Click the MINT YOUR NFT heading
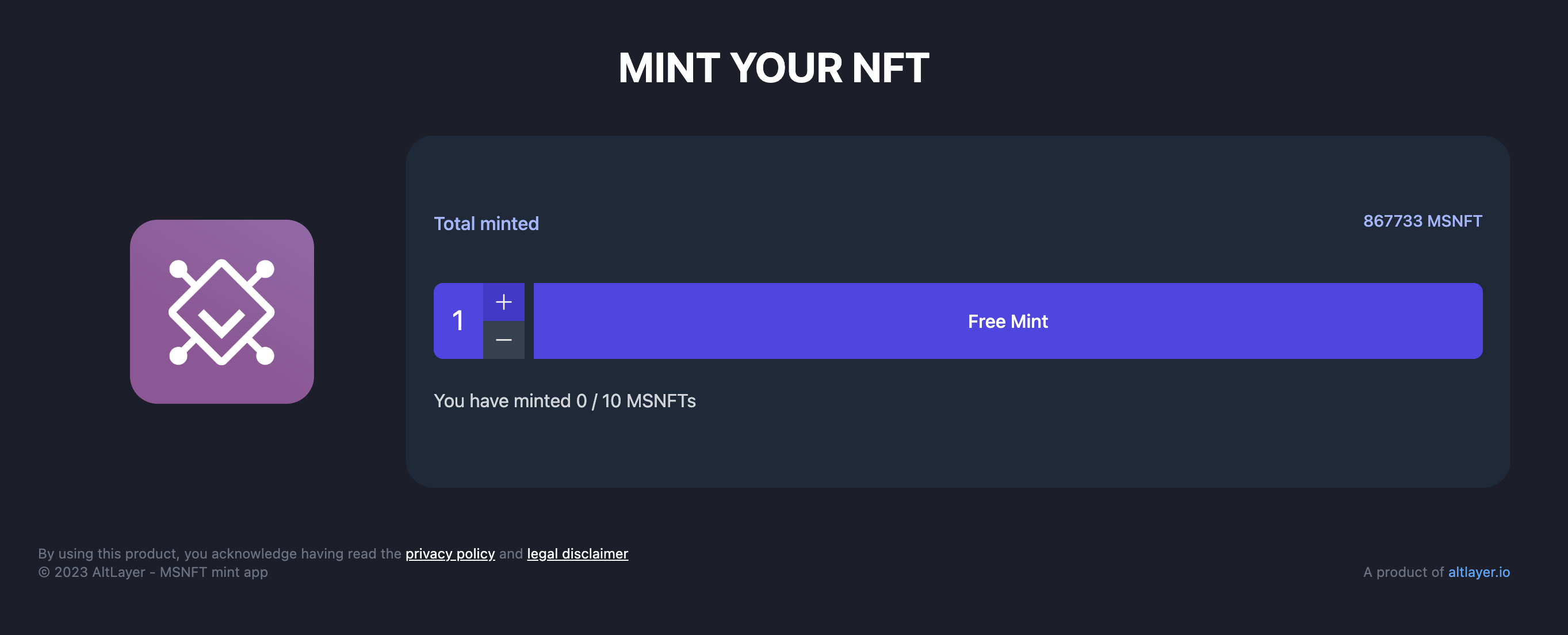 [774, 67]
